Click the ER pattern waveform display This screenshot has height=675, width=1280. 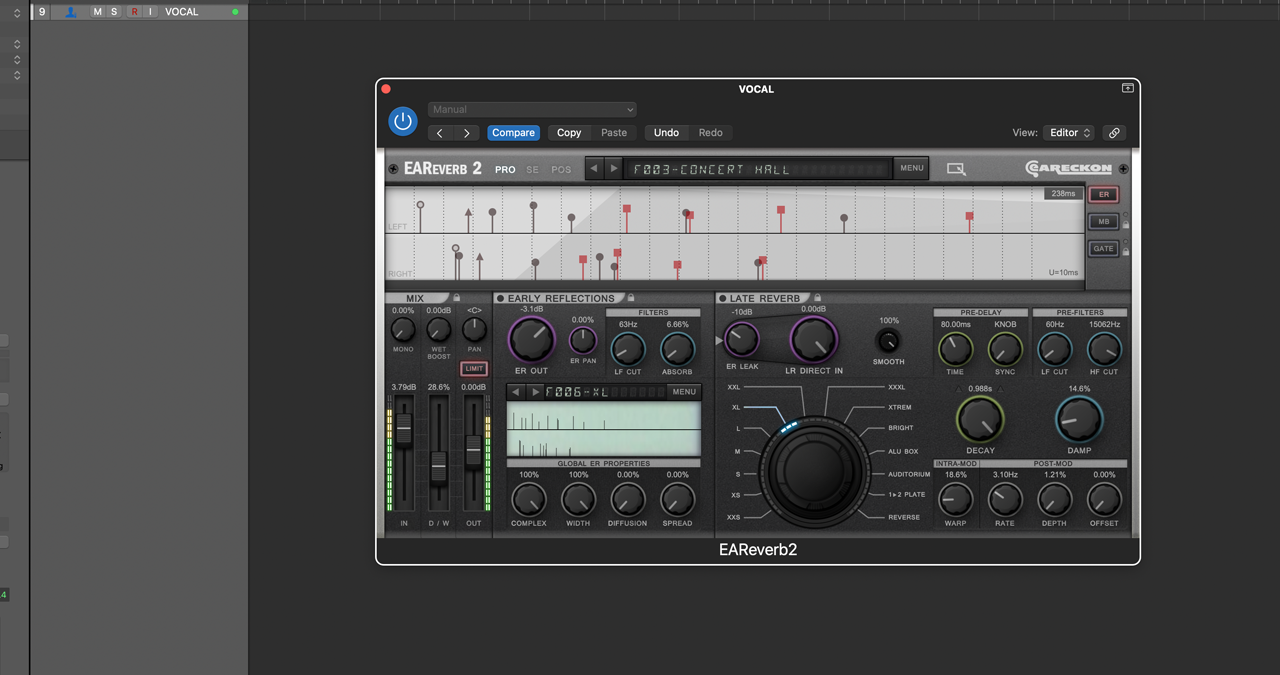click(604, 430)
